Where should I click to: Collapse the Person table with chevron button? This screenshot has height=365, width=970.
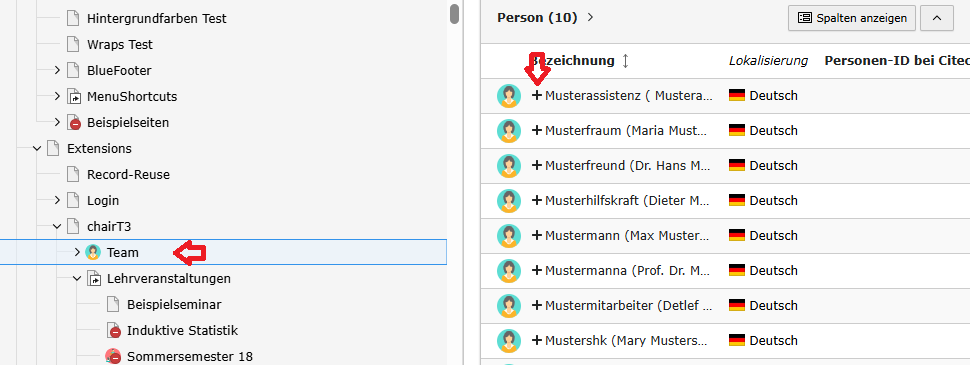pos(937,18)
